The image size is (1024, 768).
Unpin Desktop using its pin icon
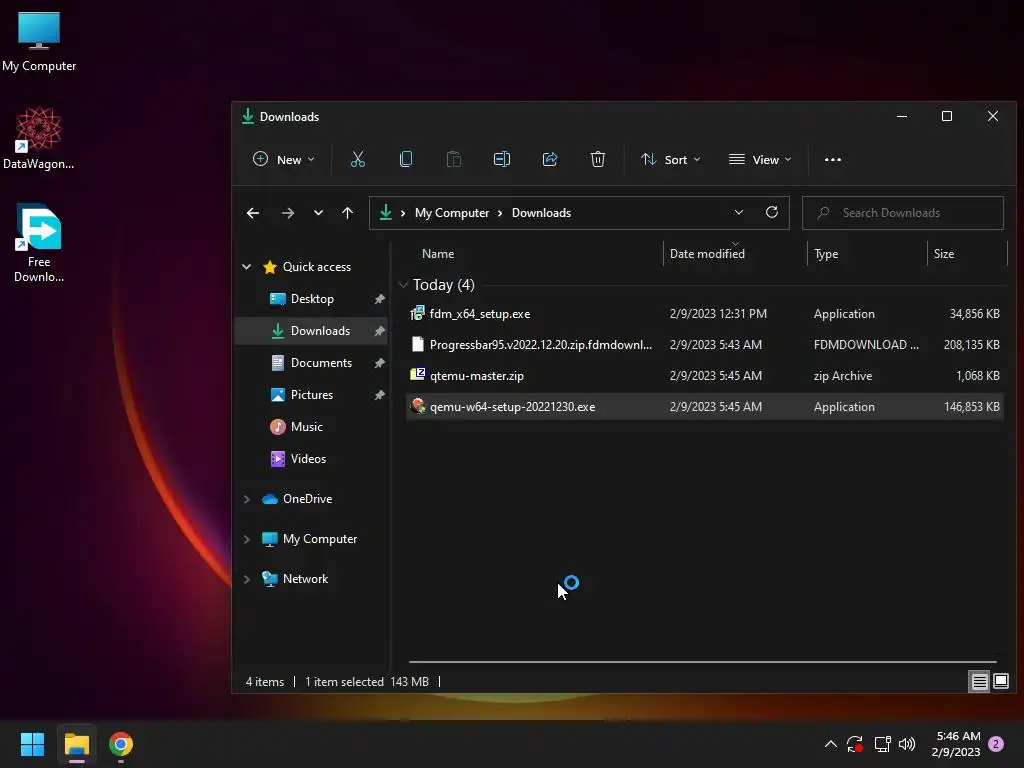(379, 298)
